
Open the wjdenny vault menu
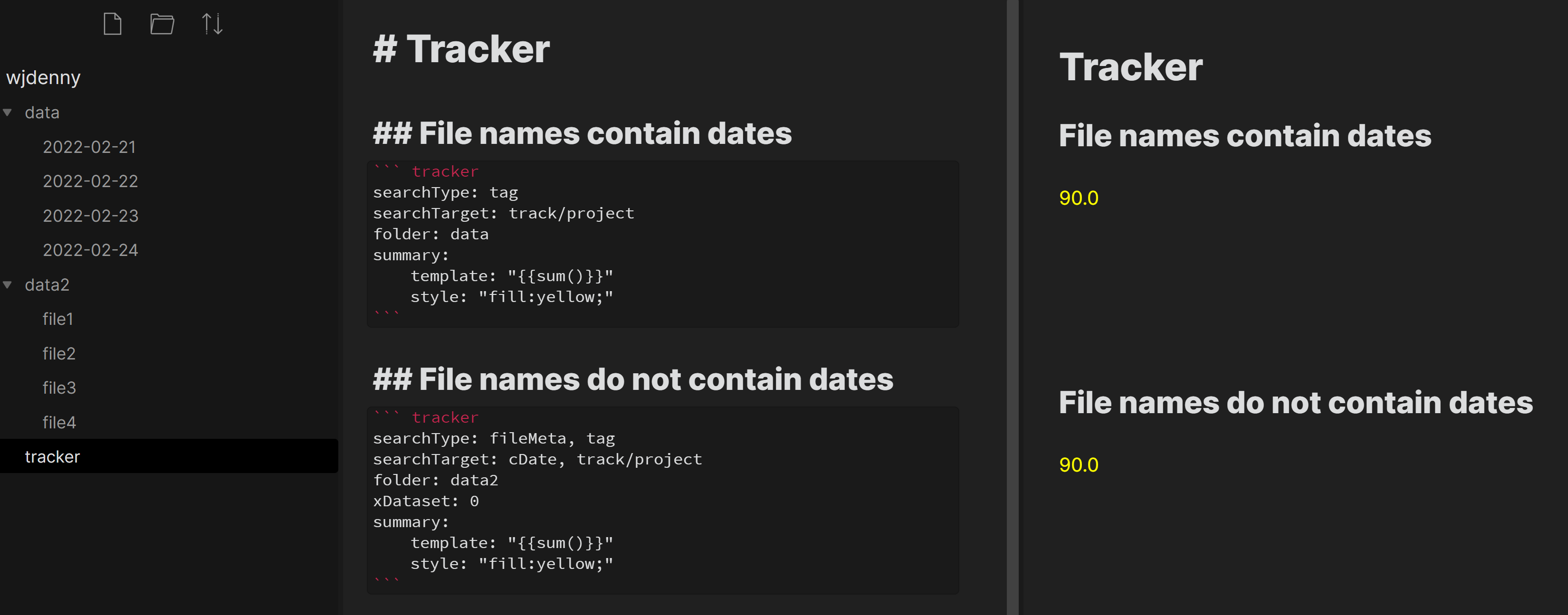click(x=43, y=77)
